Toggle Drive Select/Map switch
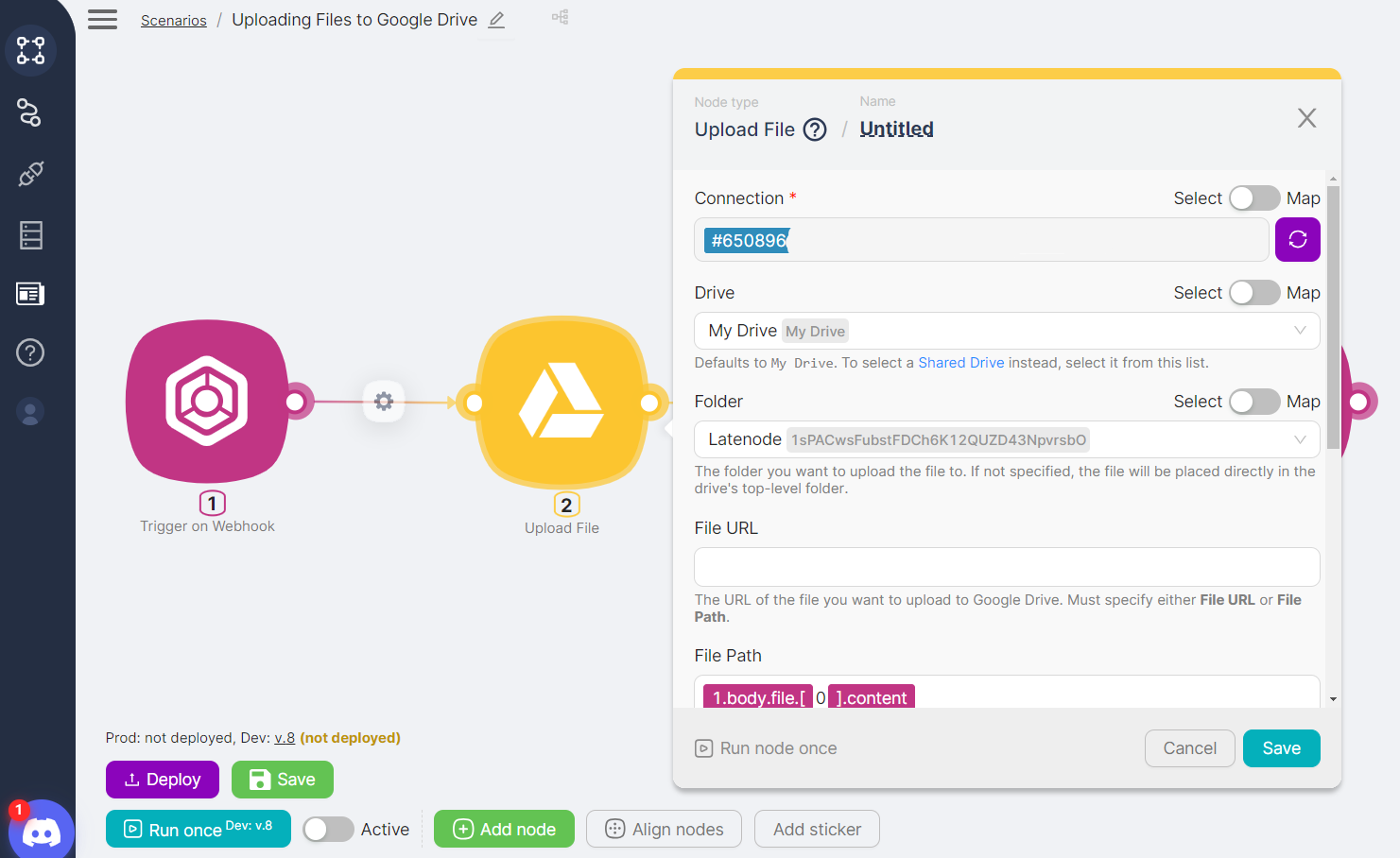1400x858 pixels. point(1253,293)
